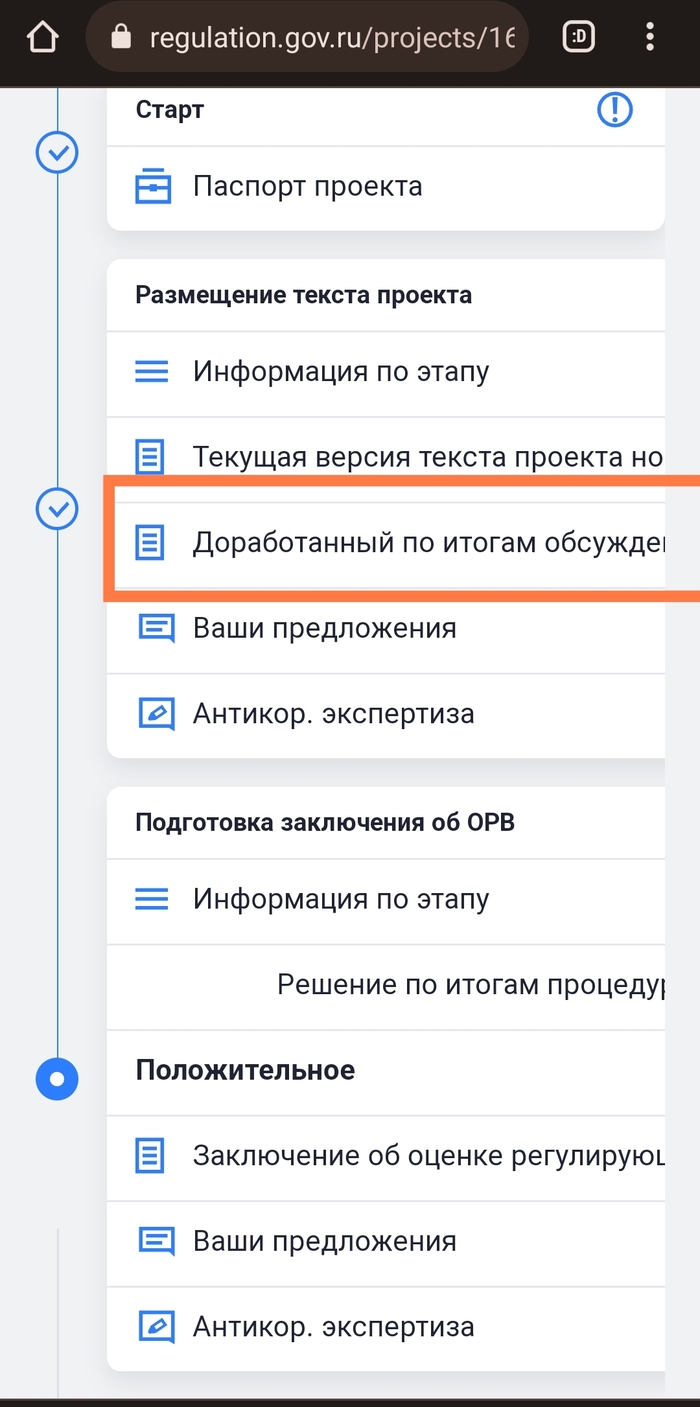Click the briefcase icon beside Паспорт проекта

(153, 186)
